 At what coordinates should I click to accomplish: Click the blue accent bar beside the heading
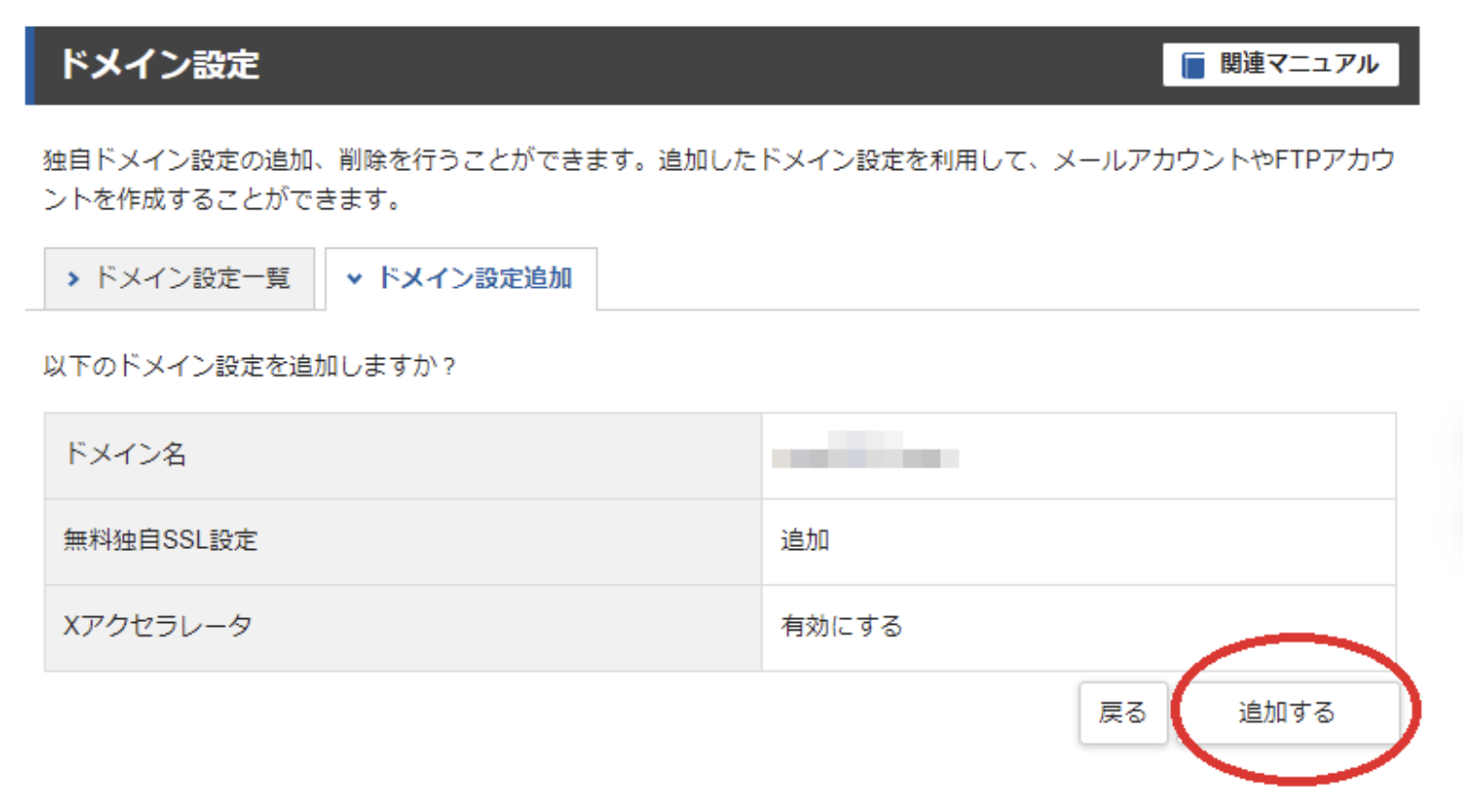(x=30, y=65)
